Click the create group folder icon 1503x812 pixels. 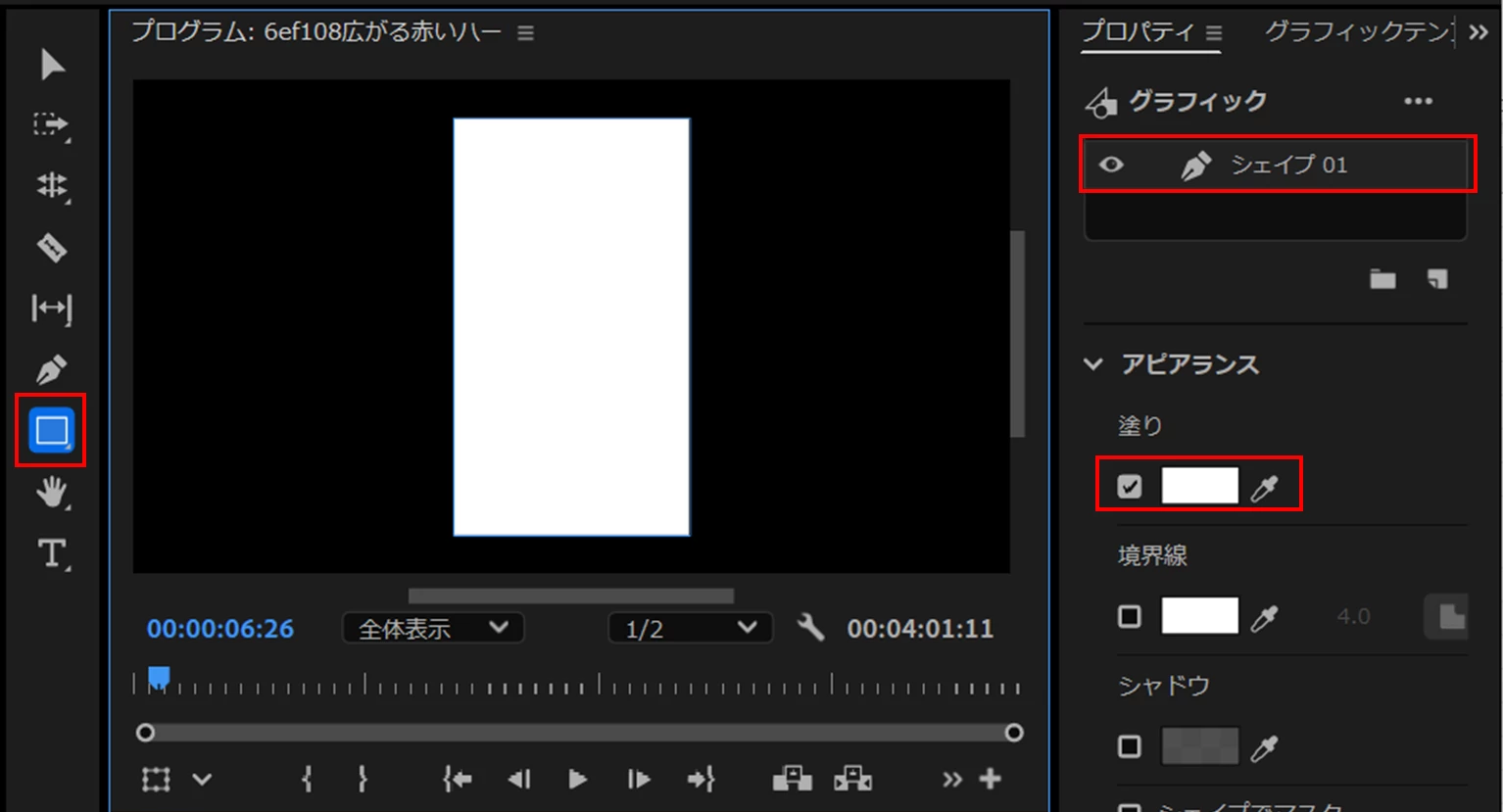tap(1382, 279)
